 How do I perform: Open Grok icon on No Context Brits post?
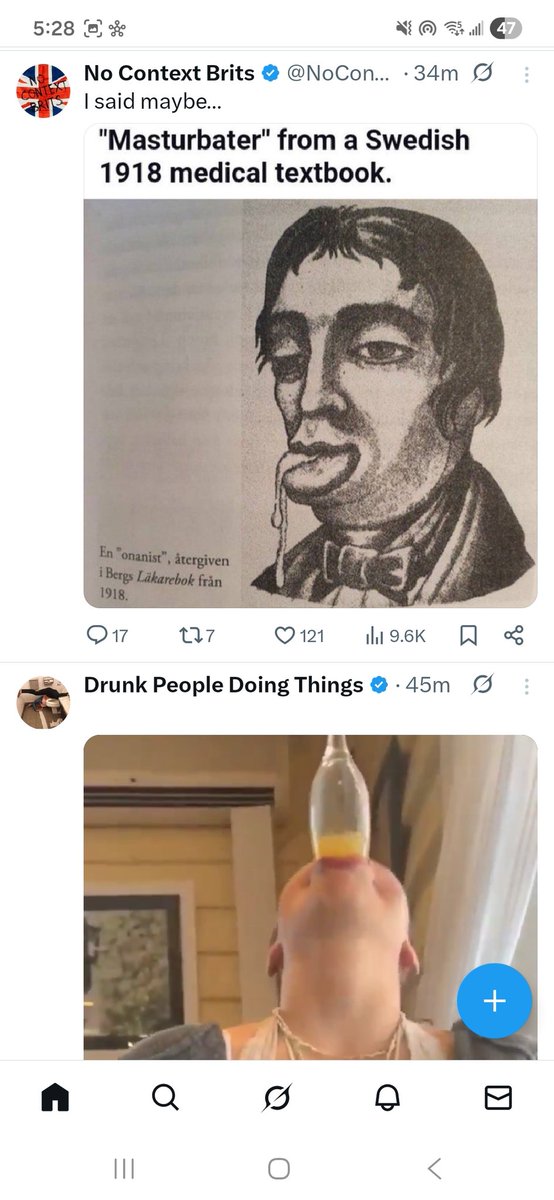click(x=482, y=73)
